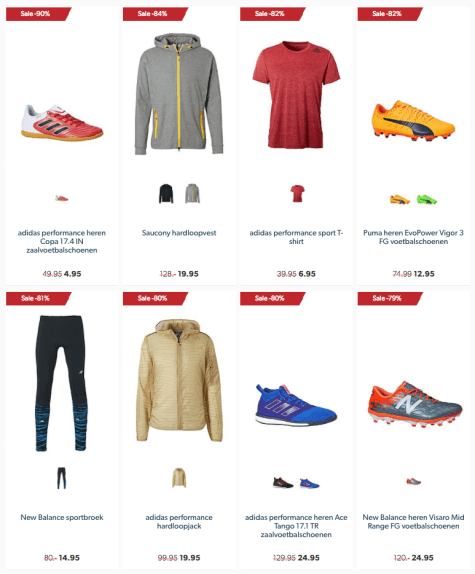Open the red adidas Copa 17.4 shoe image
Screen dimensions: 475x574
[x=62, y=123]
